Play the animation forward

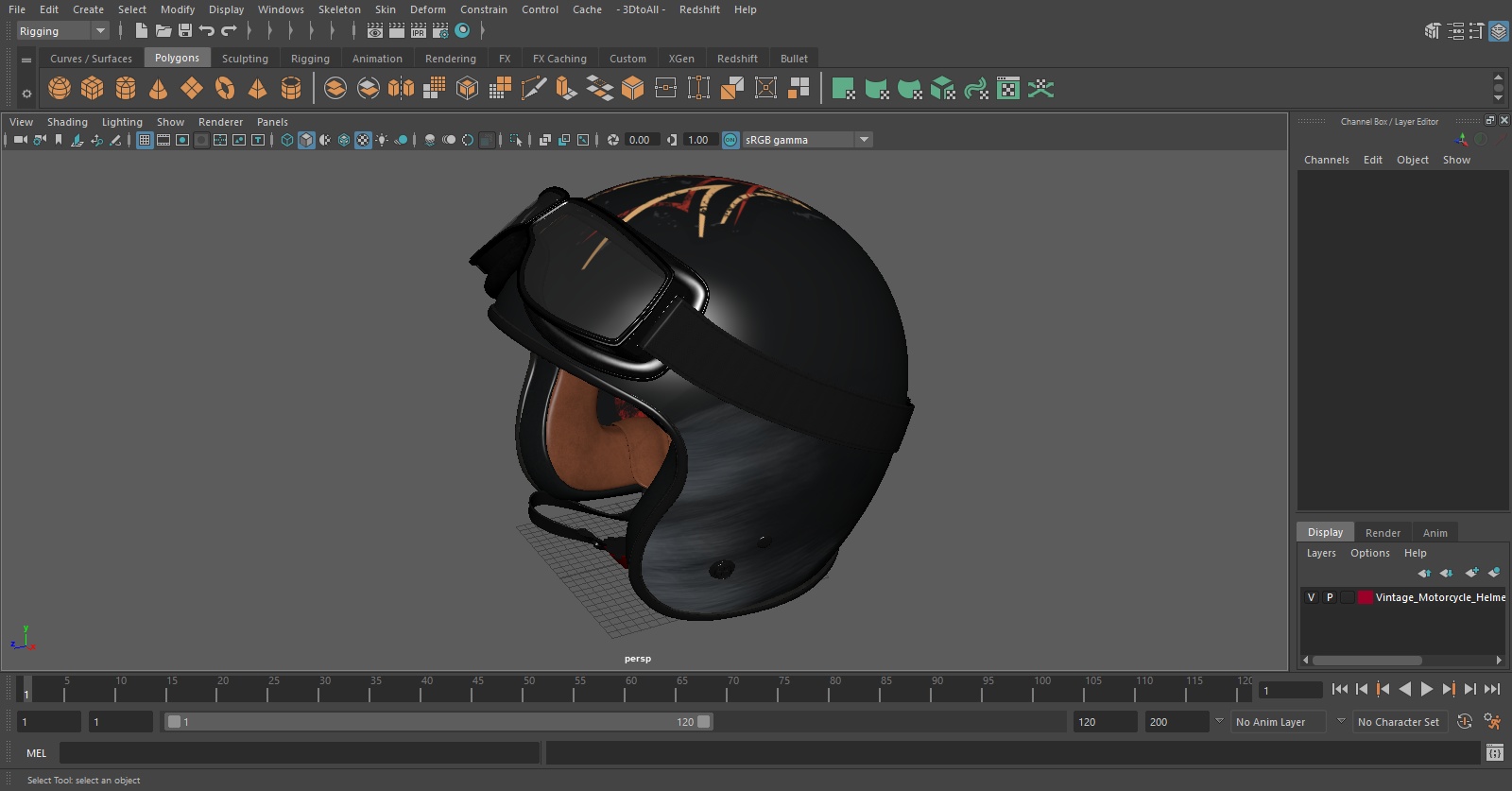coord(1427,689)
